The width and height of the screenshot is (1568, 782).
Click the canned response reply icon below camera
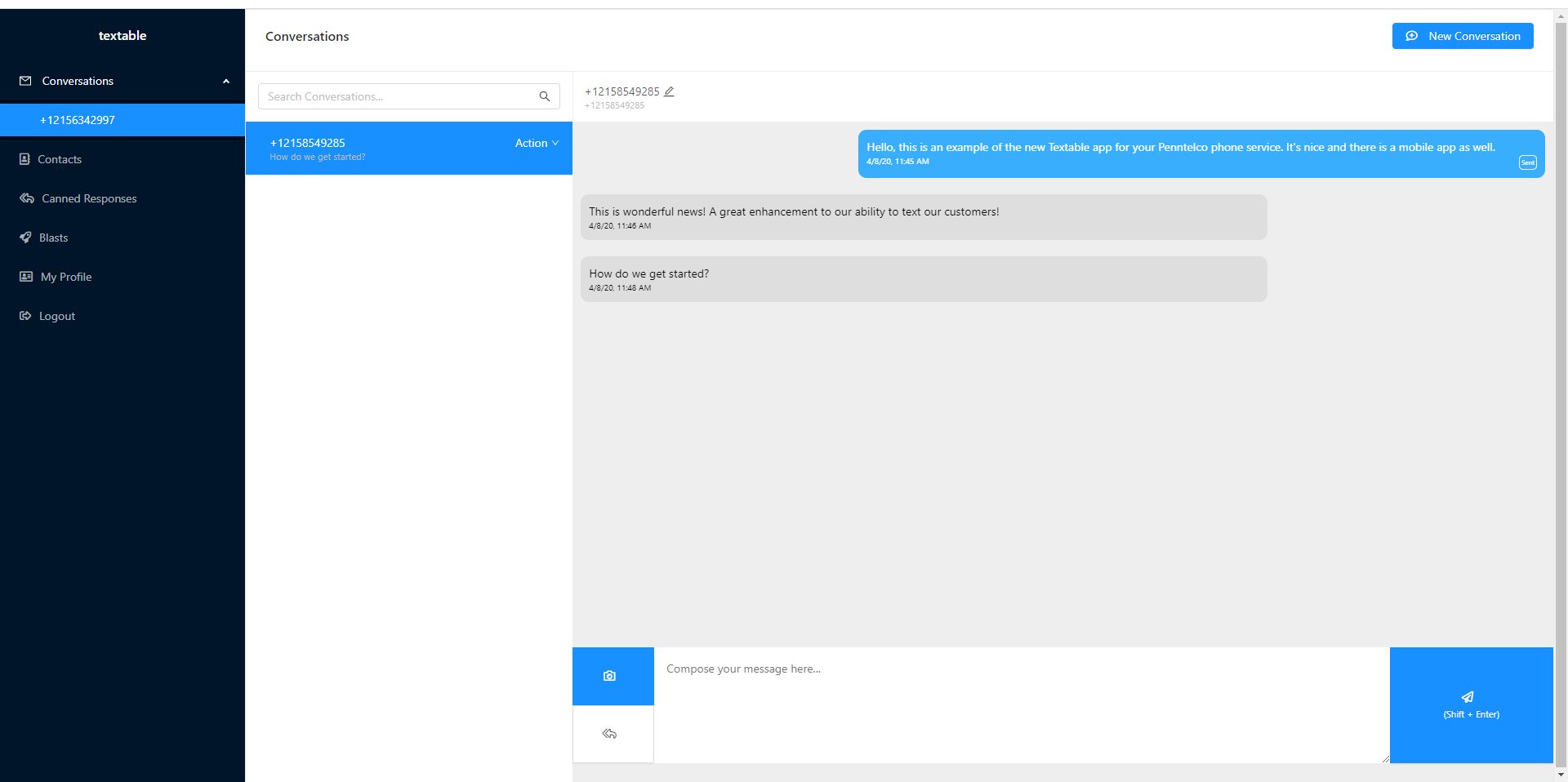(609, 734)
